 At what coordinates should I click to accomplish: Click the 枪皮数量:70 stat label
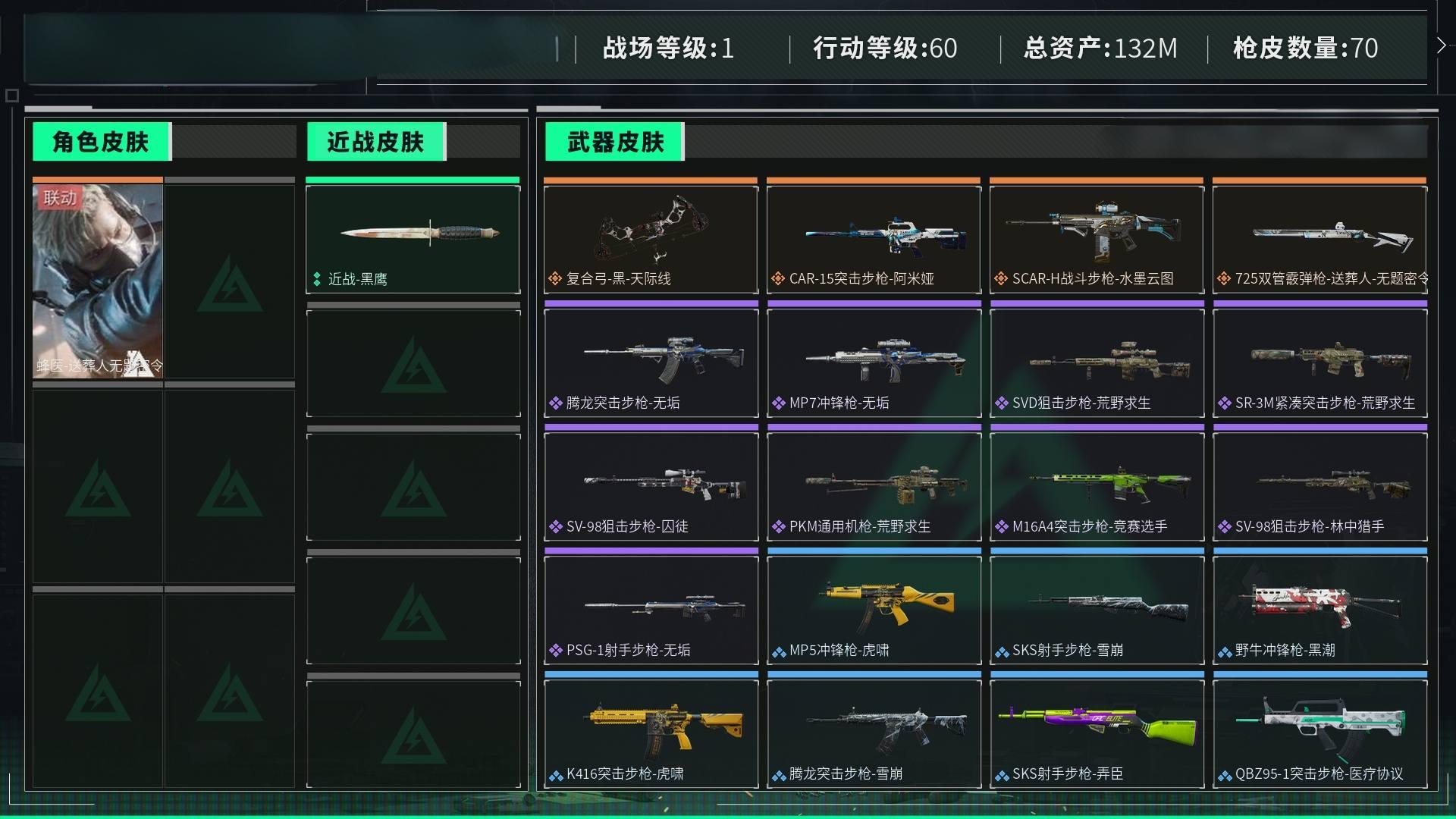click(1306, 49)
